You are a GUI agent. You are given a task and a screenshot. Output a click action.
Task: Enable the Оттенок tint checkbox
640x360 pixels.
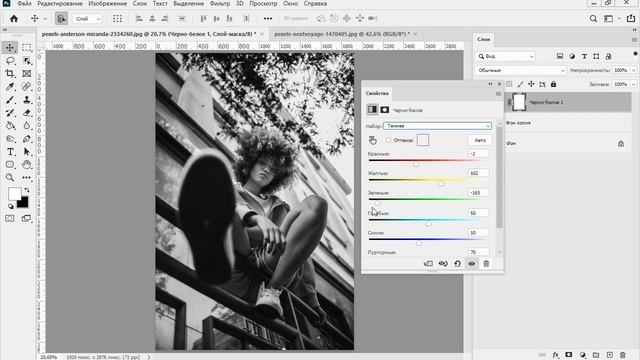[388, 140]
